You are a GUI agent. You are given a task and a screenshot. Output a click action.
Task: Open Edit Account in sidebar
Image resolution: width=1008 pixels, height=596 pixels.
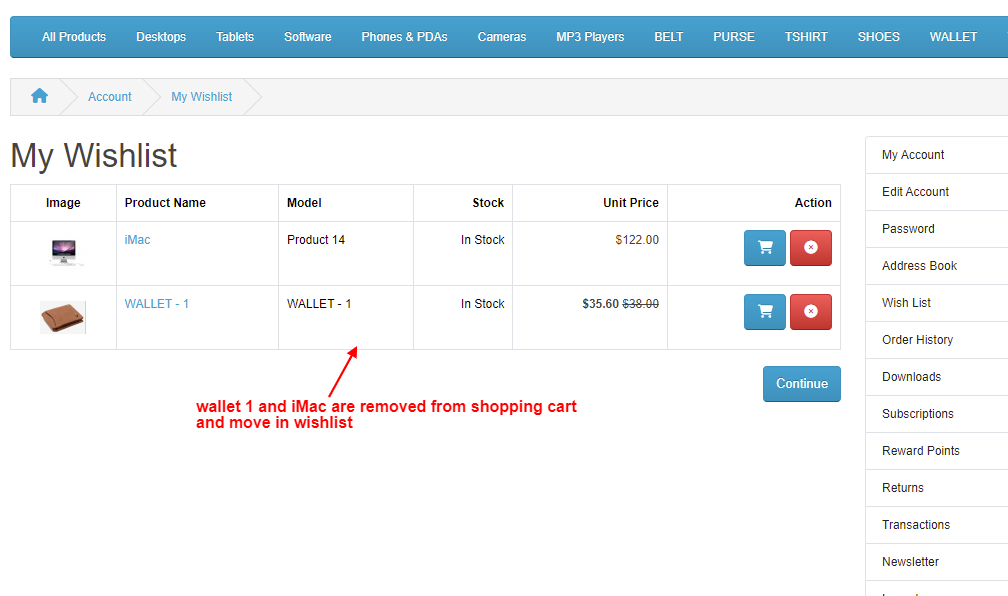tap(937, 192)
